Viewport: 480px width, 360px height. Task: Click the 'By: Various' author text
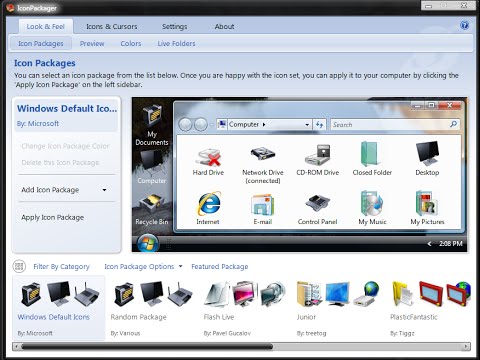click(x=125, y=333)
